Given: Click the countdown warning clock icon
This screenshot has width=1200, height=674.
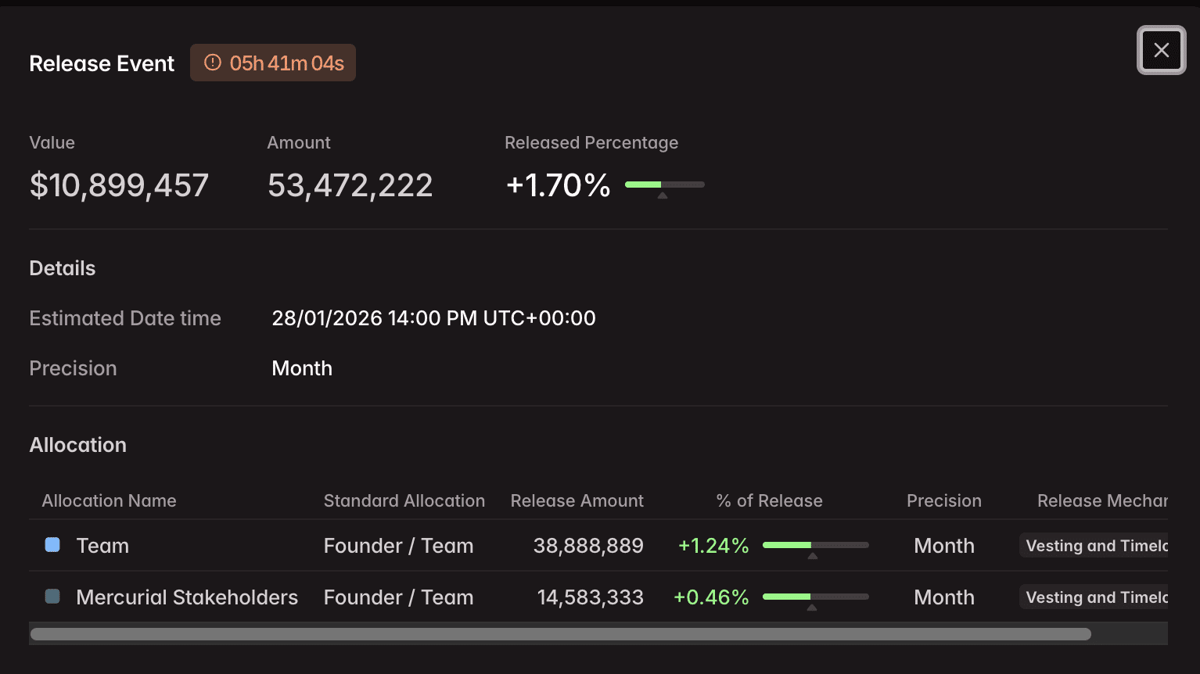Looking at the screenshot, I should point(212,63).
